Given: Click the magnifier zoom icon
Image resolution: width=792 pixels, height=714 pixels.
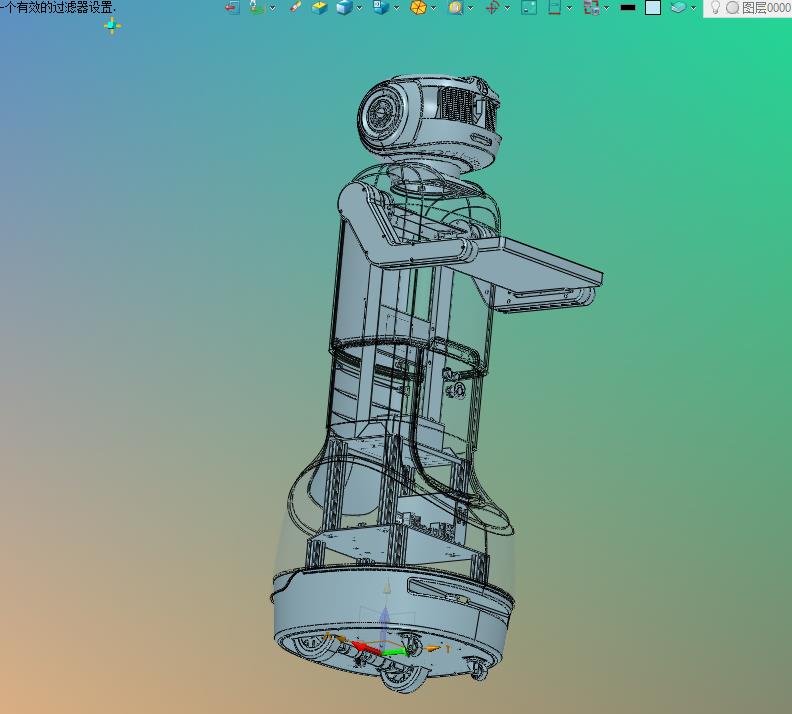Looking at the screenshot, I should (x=455, y=8).
